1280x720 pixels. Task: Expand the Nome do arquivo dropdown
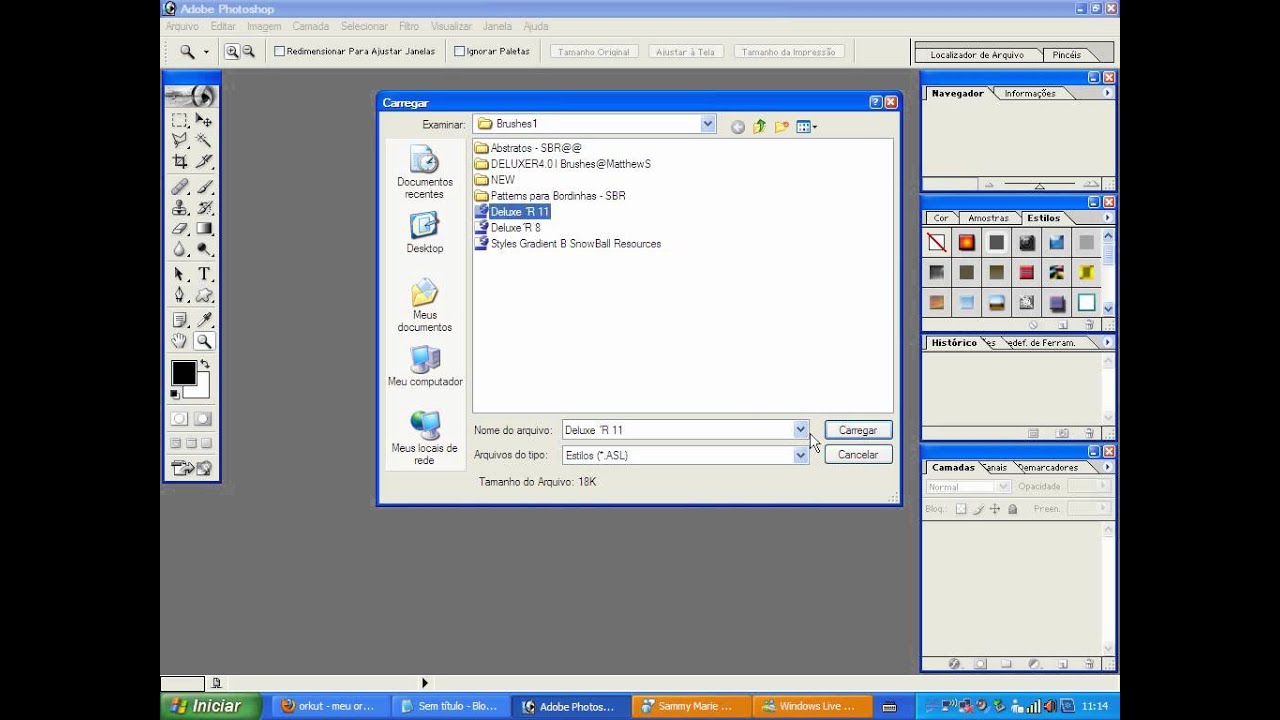(800, 430)
